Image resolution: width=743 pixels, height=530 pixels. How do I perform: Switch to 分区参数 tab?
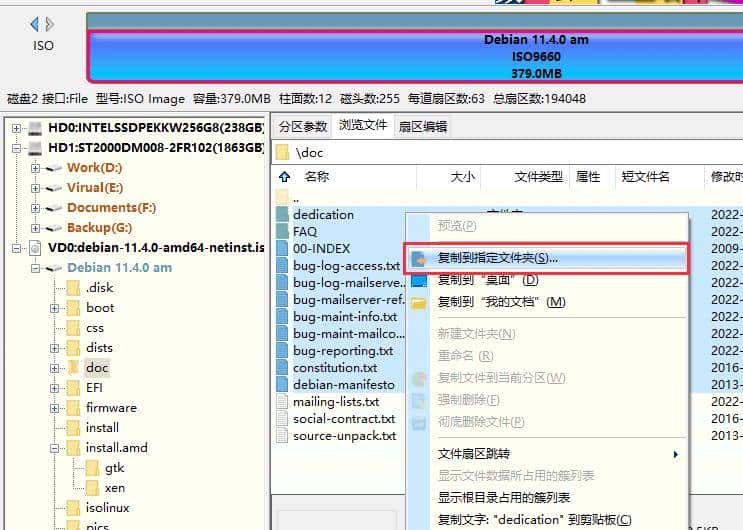(x=303, y=126)
